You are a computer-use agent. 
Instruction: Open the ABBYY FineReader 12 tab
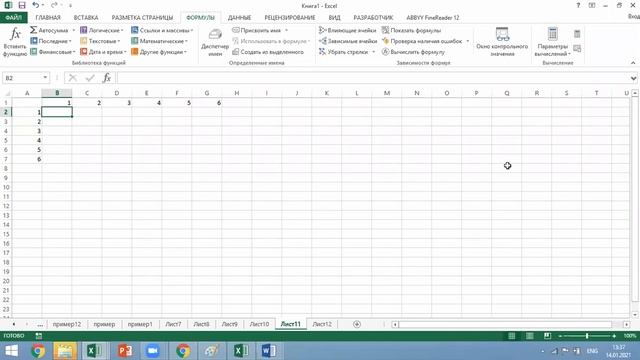tap(433, 18)
